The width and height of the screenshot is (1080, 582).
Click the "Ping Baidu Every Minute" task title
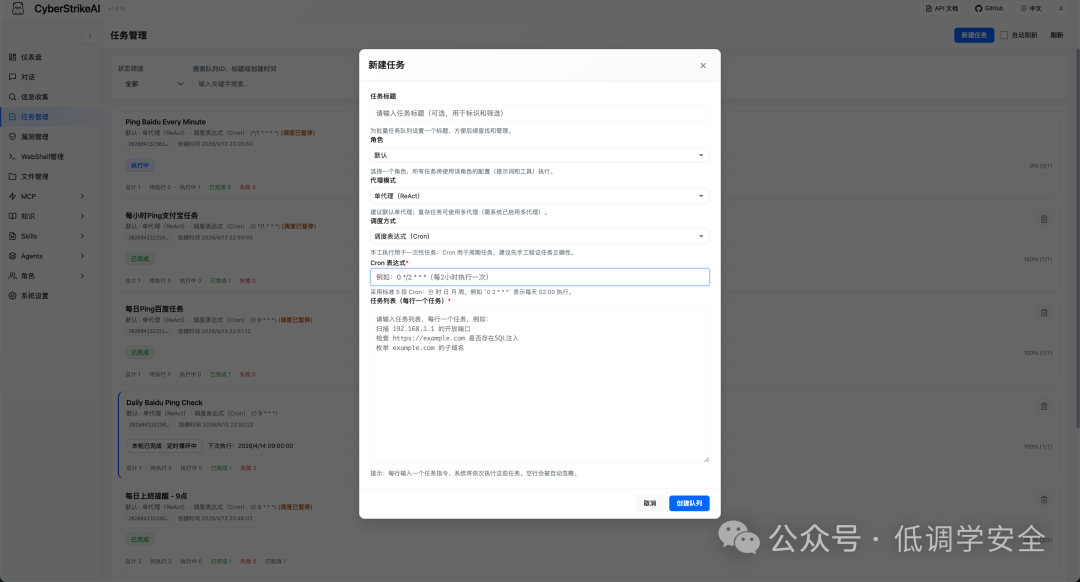(165, 122)
